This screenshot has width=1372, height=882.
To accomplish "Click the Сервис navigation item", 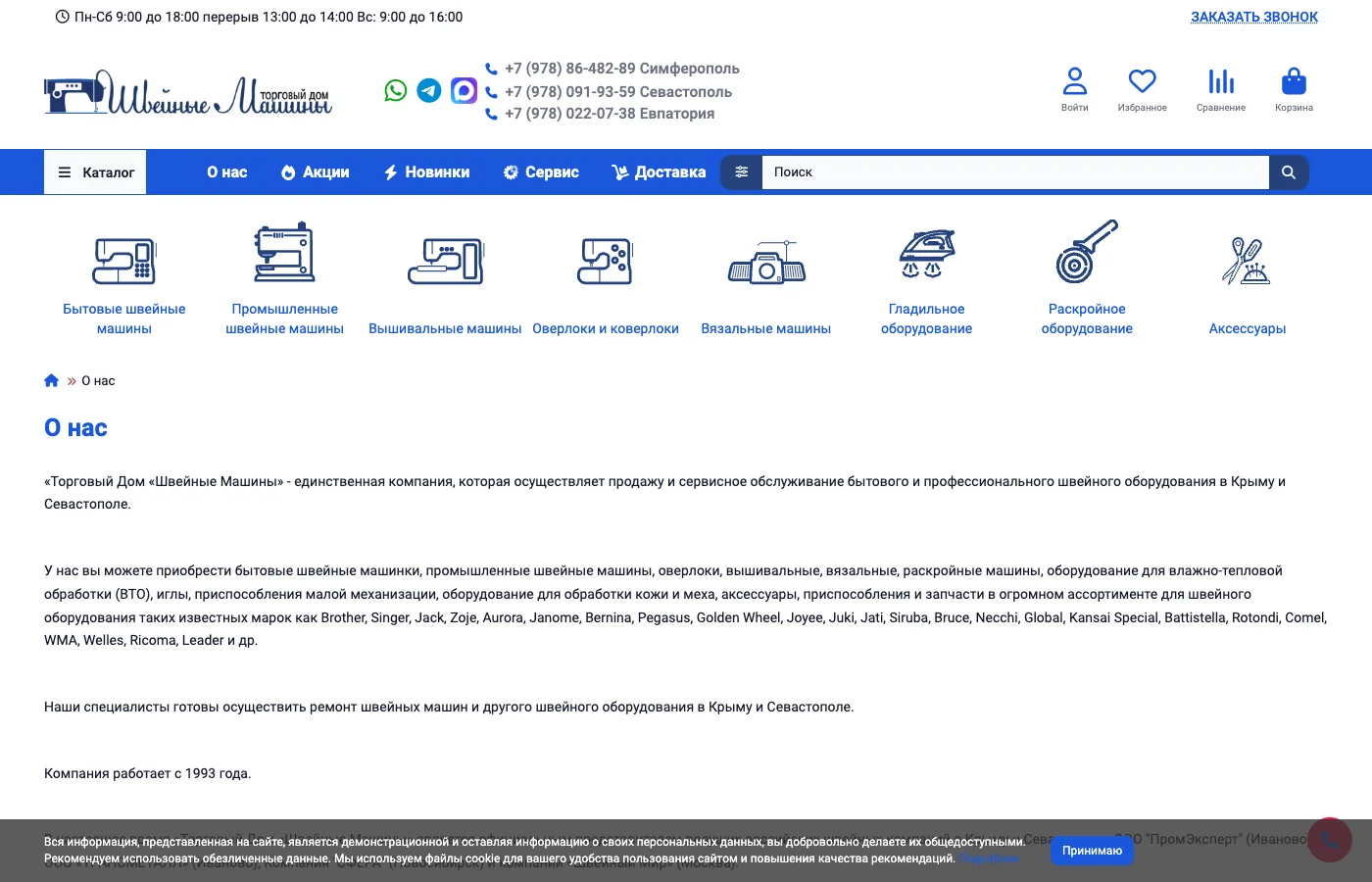I will (541, 172).
